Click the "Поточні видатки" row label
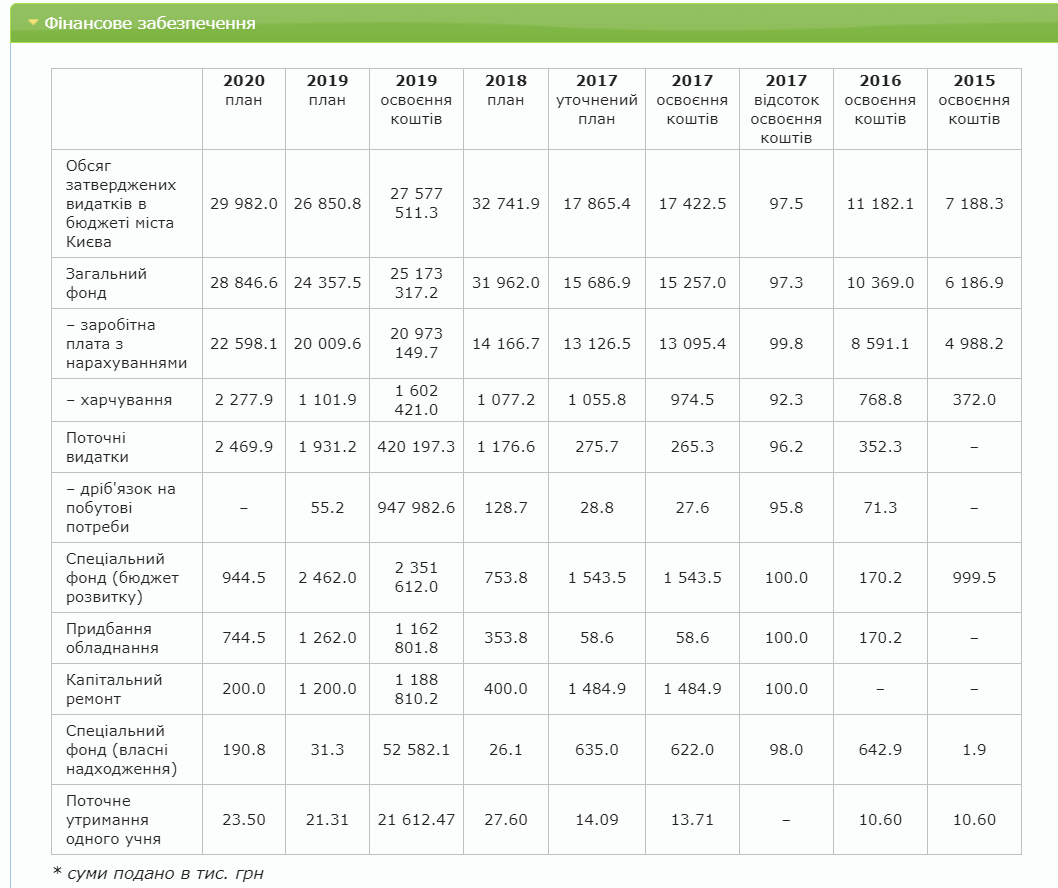The height and width of the screenshot is (888, 1058). [100, 447]
